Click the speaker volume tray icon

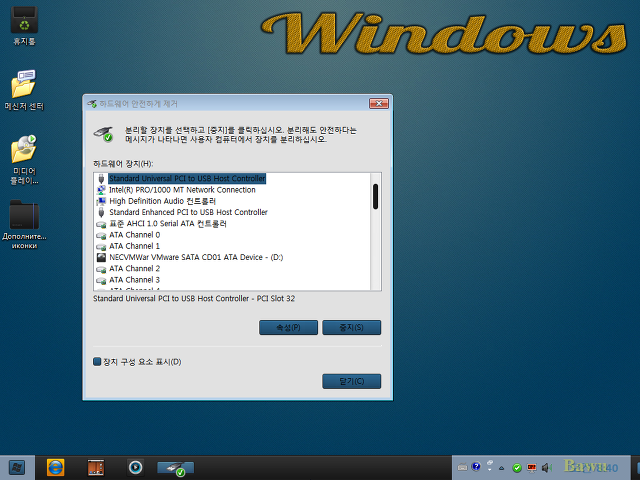tap(546, 468)
